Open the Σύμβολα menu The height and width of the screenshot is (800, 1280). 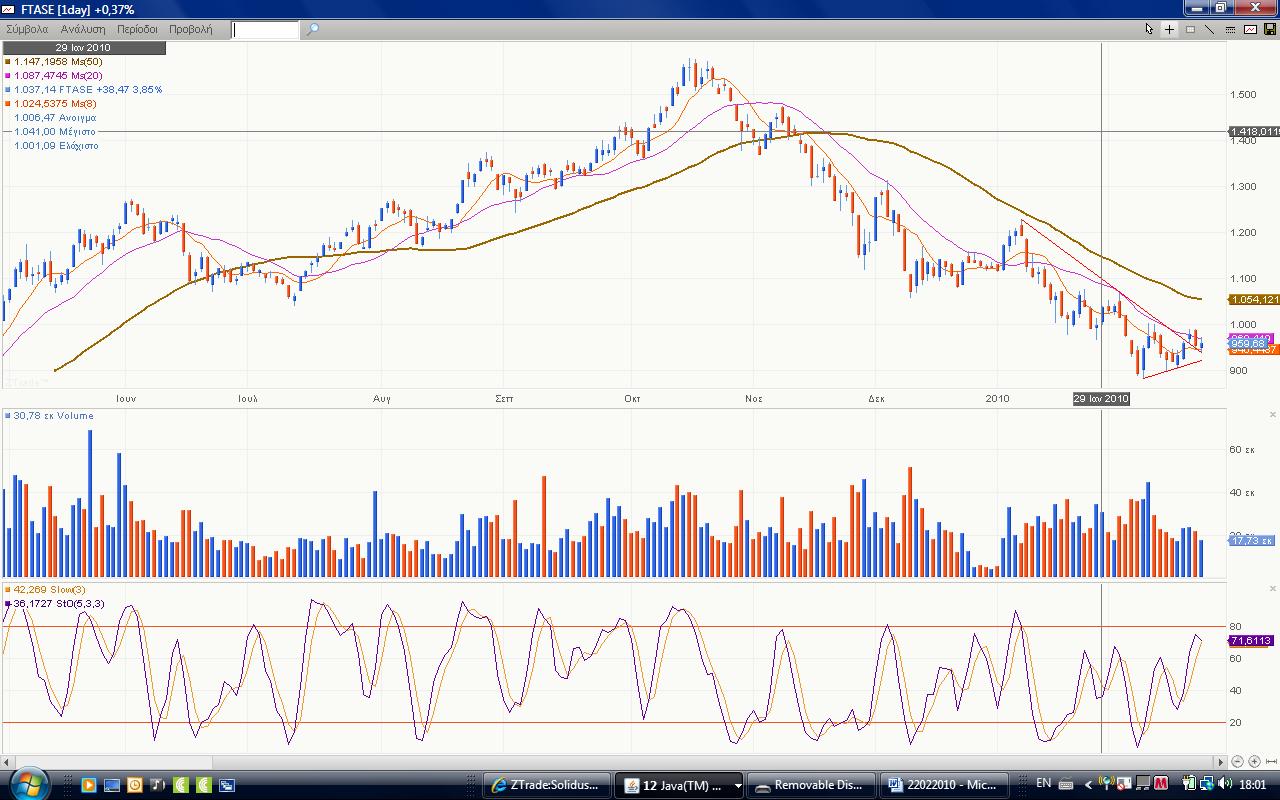click(27, 30)
